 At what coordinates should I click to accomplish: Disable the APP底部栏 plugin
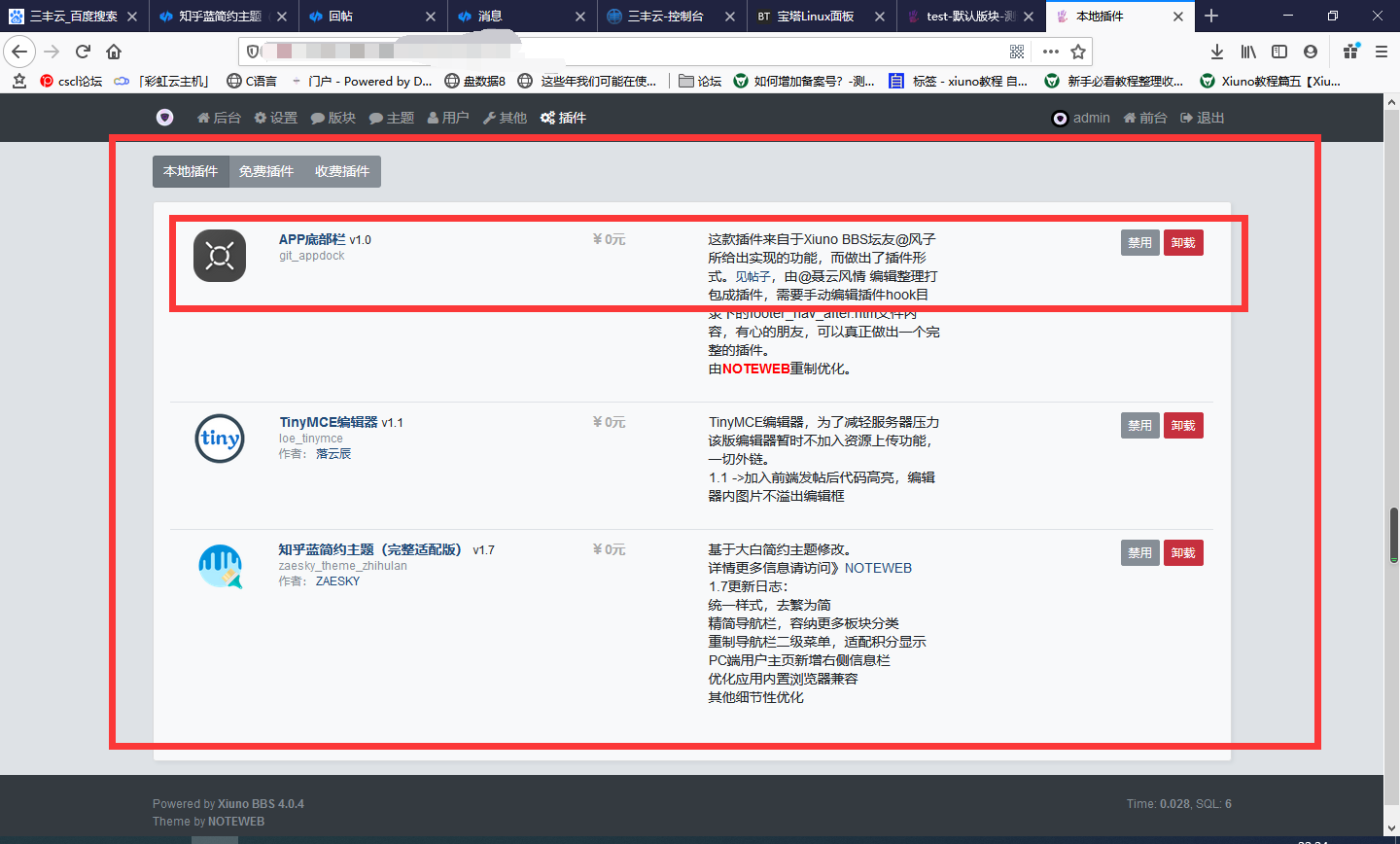coord(1139,243)
